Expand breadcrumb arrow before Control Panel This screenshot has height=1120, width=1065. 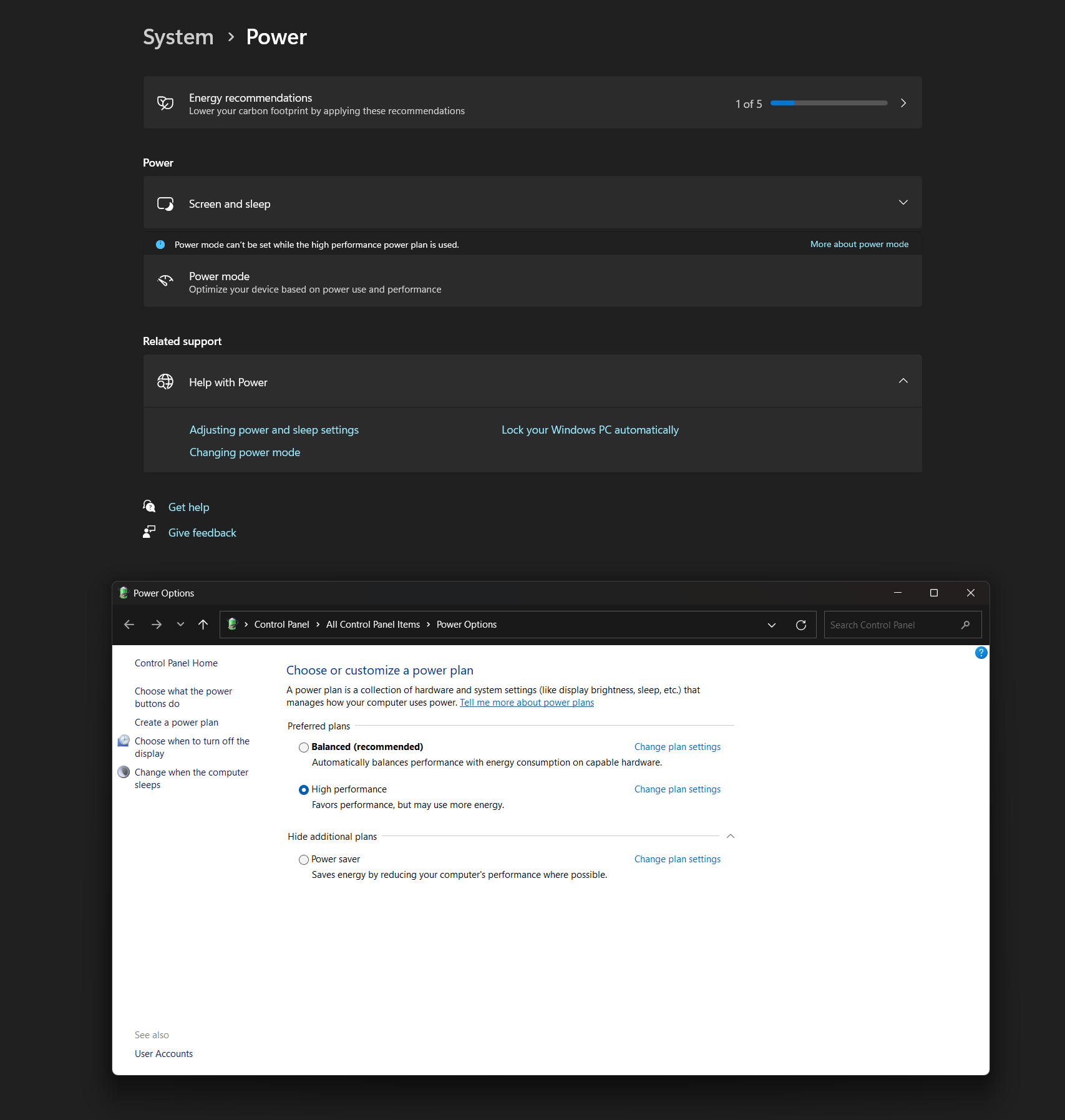click(246, 625)
